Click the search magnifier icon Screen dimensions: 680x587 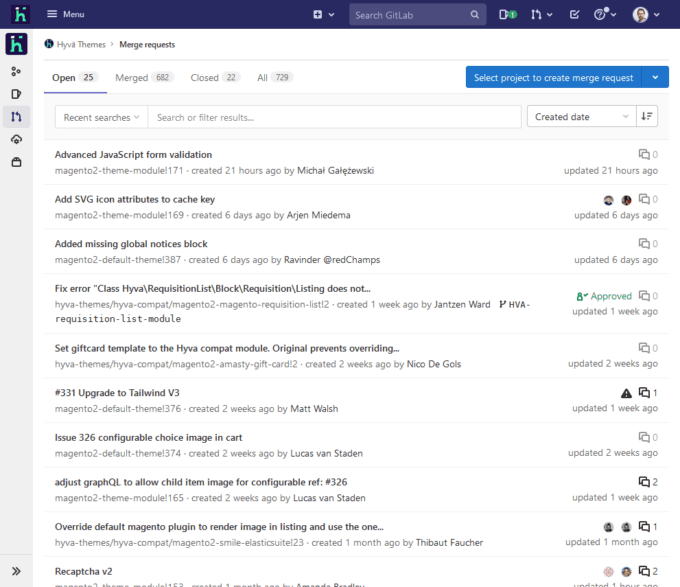point(475,15)
